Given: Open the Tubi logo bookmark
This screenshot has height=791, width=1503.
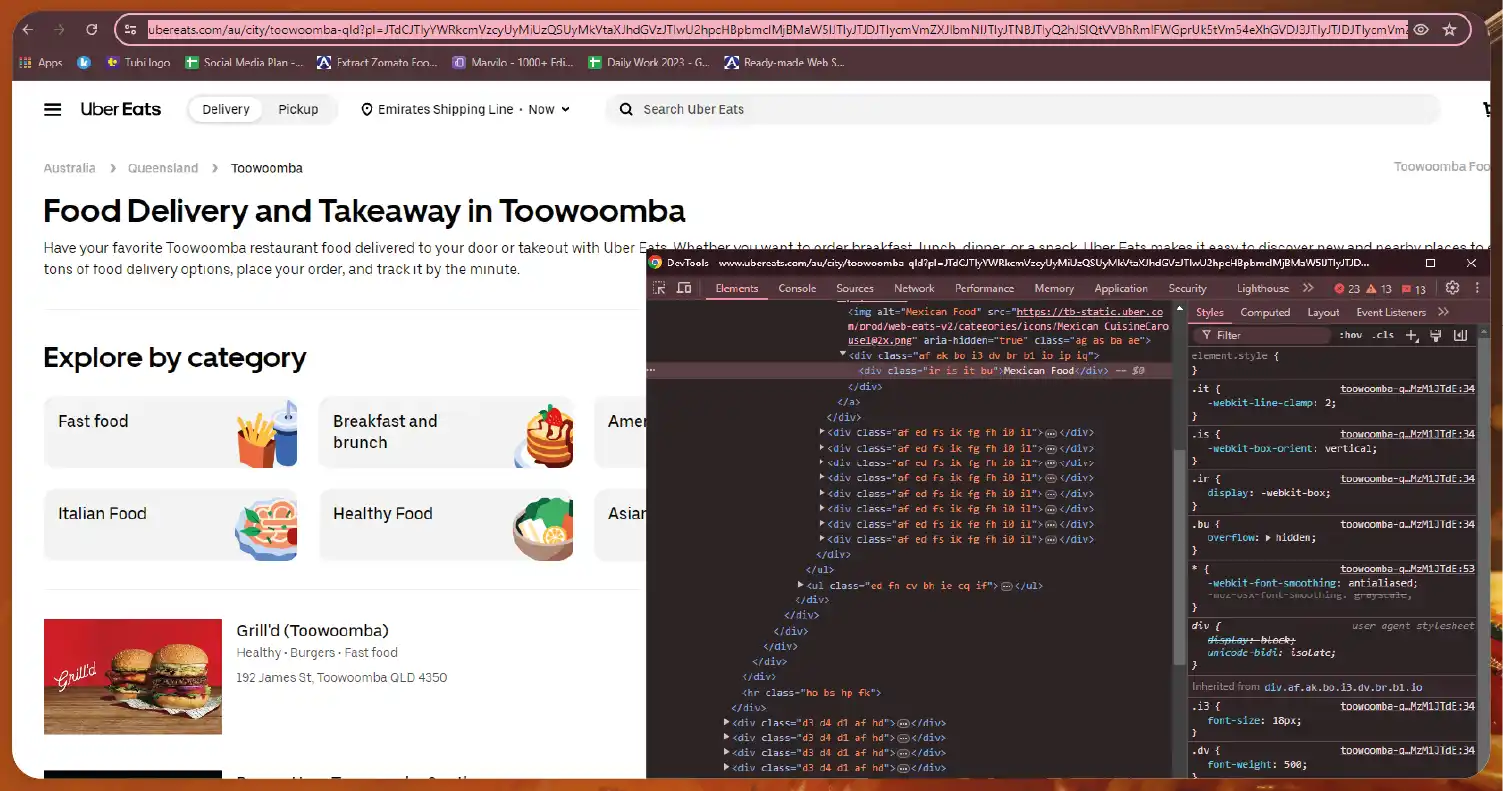Looking at the screenshot, I should click(137, 62).
